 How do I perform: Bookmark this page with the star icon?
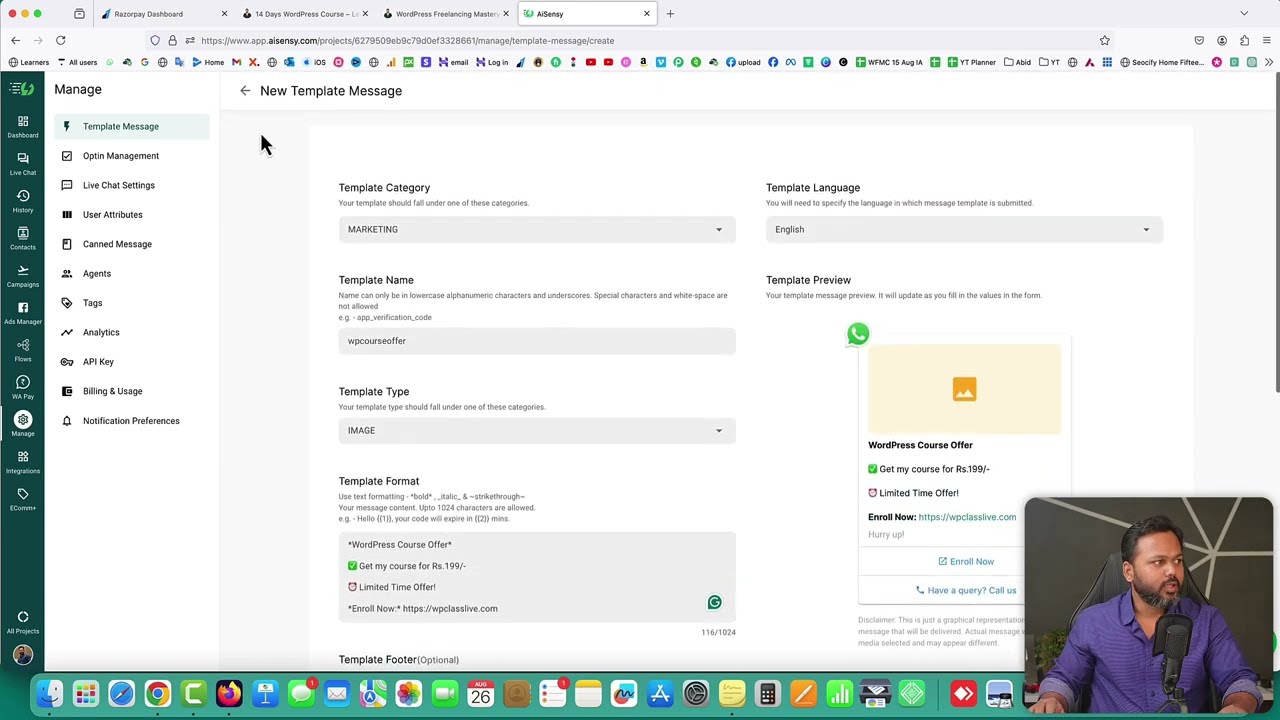[x=1104, y=40]
